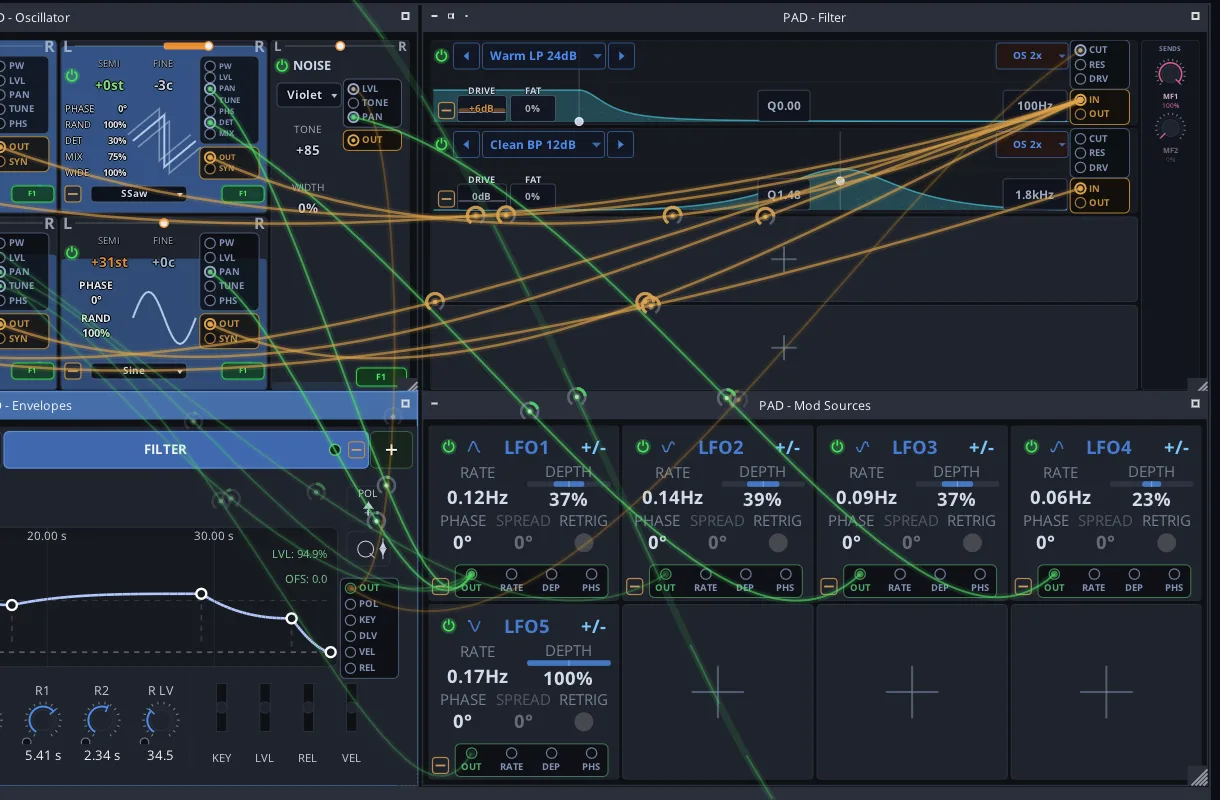This screenshot has width=1220, height=800.
Task: Toggle LFO2 power icon
Action: (x=642, y=447)
